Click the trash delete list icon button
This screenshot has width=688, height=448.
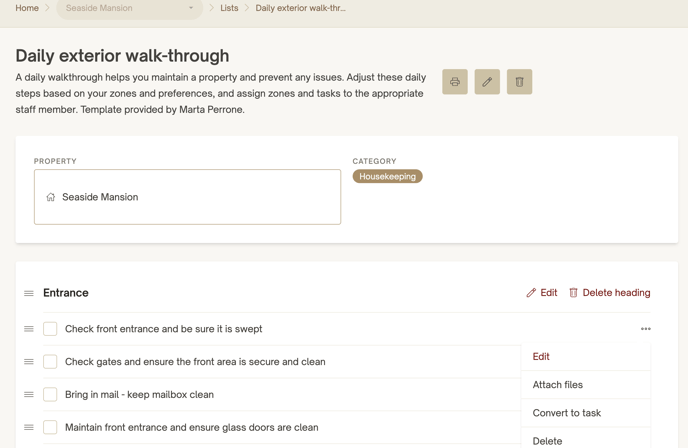tap(520, 82)
